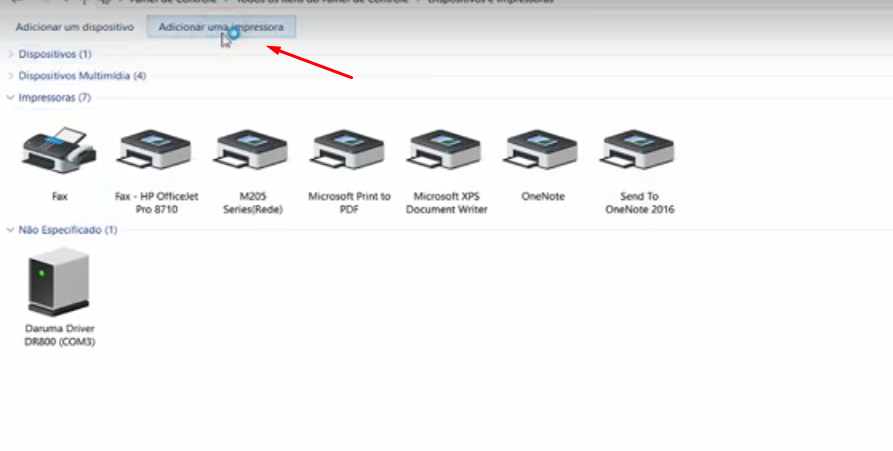Click the 'Dispositivos Multimídia (4)' heading text
893x451 pixels.
pyautogui.click(x=82, y=76)
